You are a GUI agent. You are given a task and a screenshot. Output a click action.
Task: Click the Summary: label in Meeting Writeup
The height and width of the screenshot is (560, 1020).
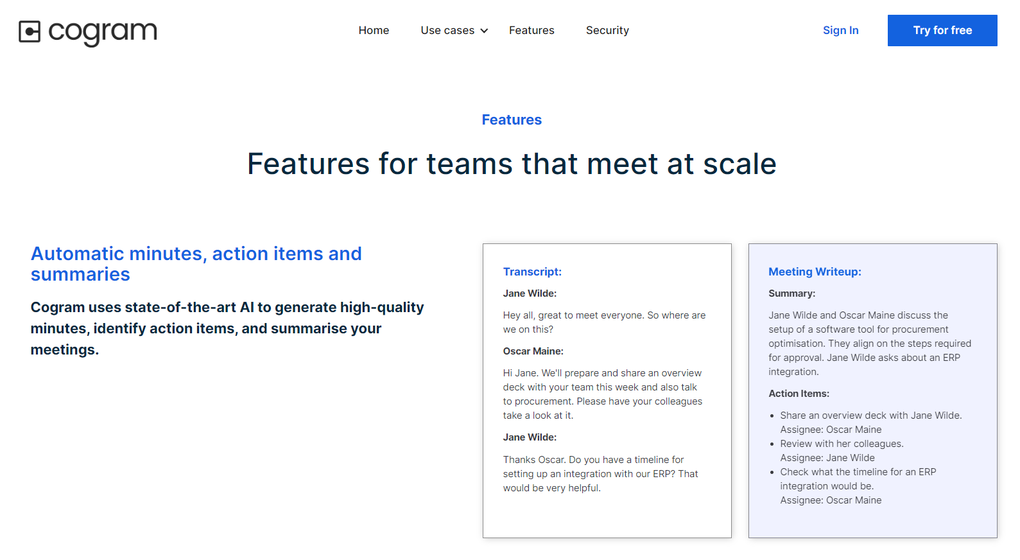tap(791, 294)
